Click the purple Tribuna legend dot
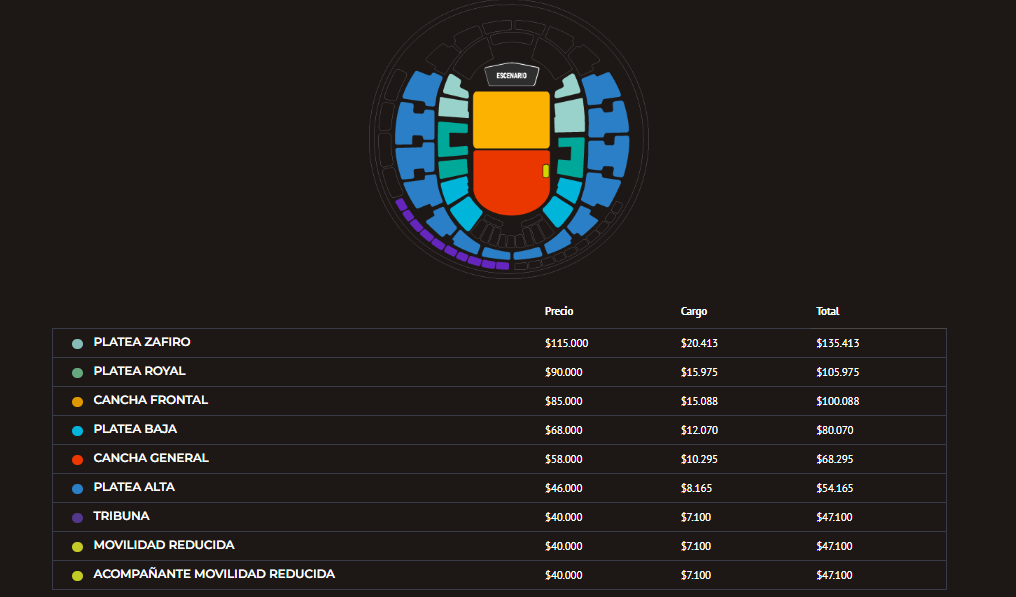Image resolution: width=1016 pixels, height=597 pixels. 77,518
